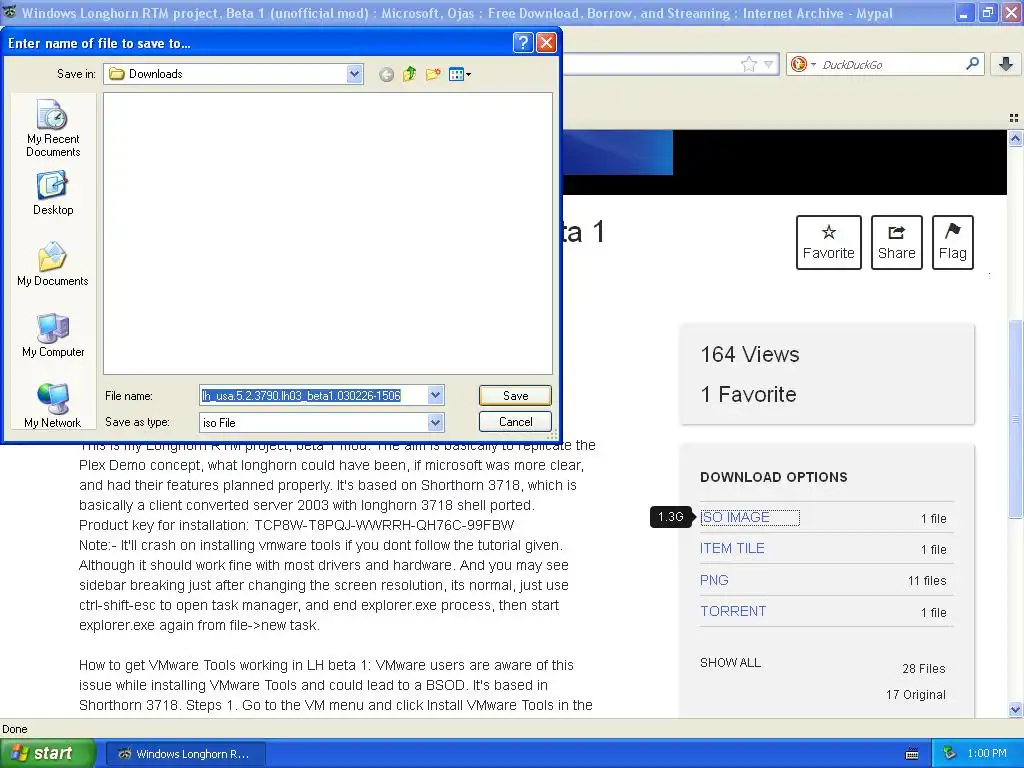Image resolution: width=1024 pixels, height=768 pixels.
Task: Open the View menu icon in dialog
Action: click(x=460, y=74)
